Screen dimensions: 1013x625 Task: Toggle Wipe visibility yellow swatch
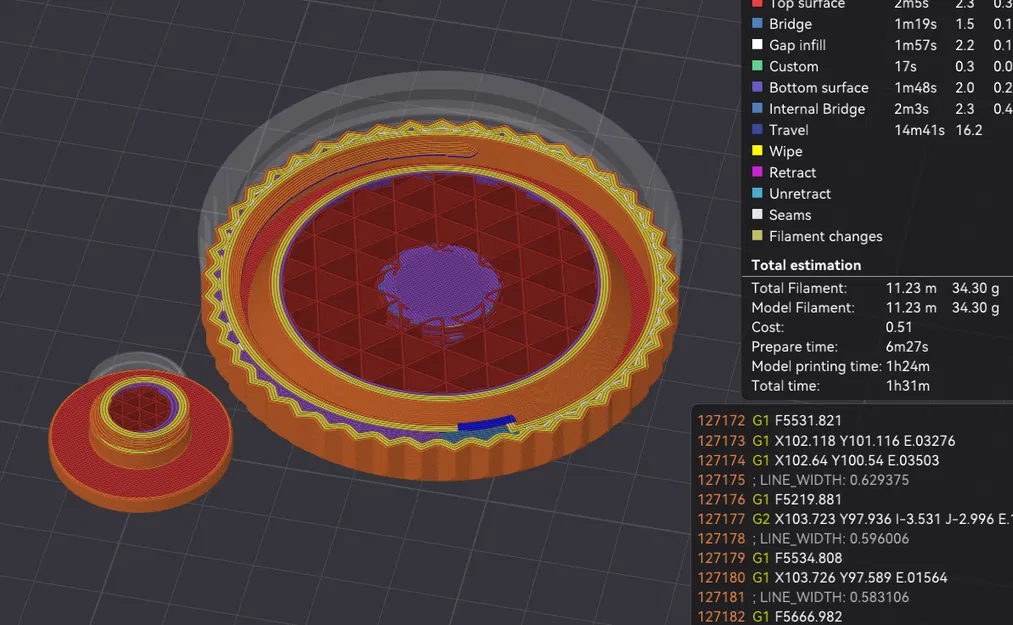click(757, 151)
